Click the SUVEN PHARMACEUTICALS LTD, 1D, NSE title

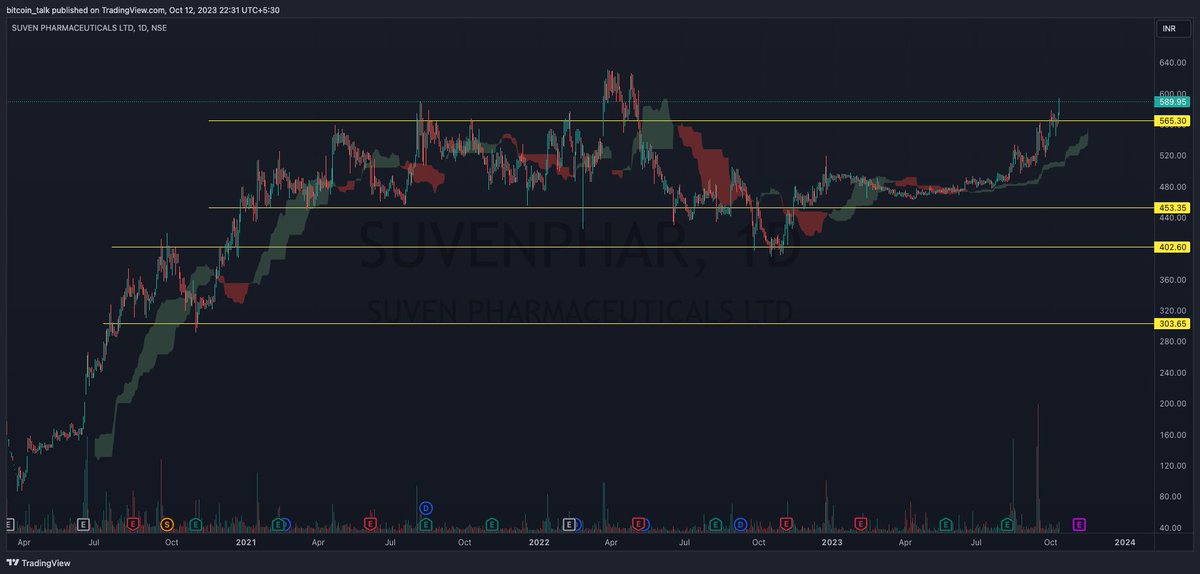tap(89, 27)
